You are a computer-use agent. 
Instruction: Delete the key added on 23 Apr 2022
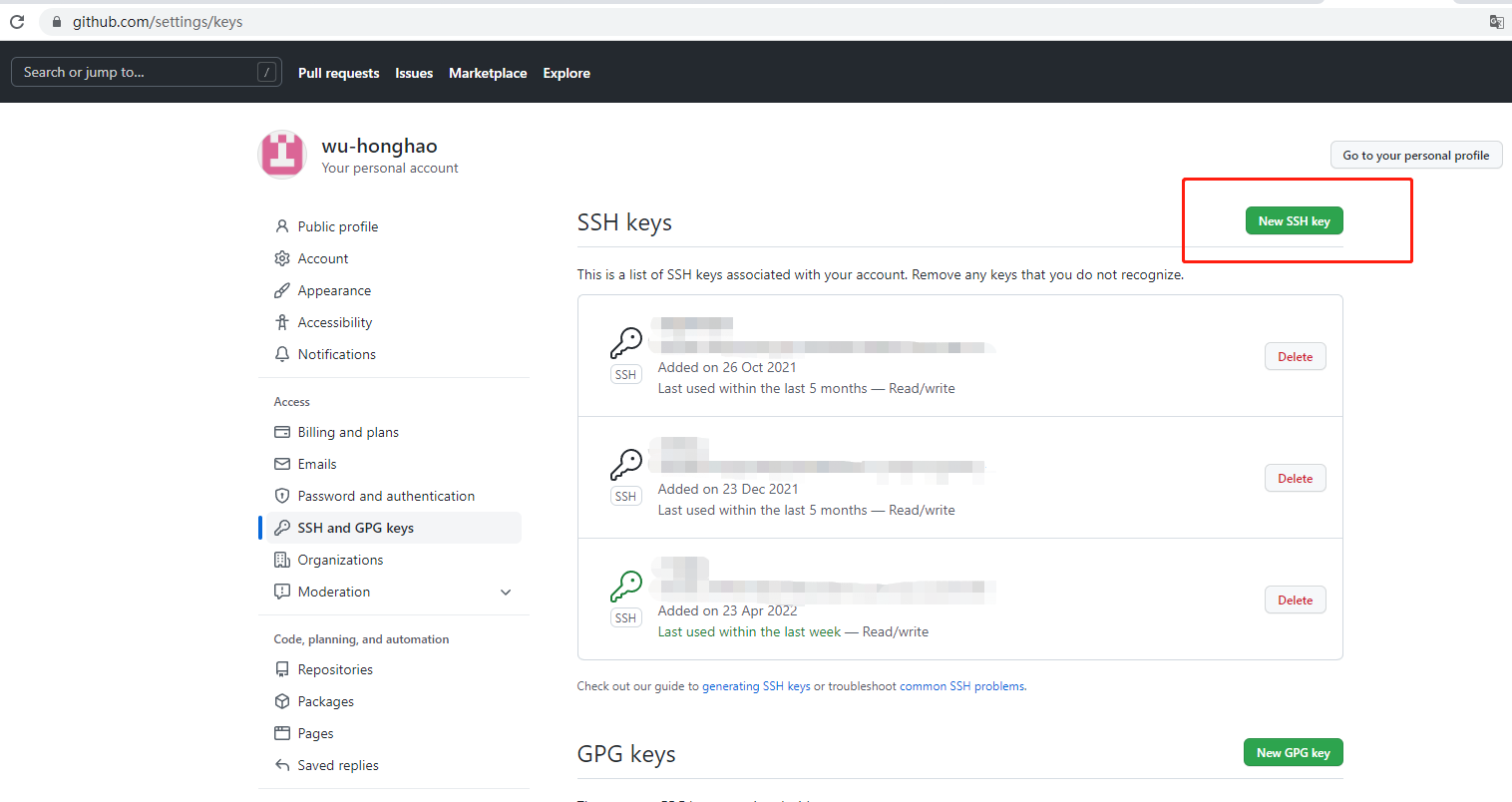click(x=1296, y=600)
